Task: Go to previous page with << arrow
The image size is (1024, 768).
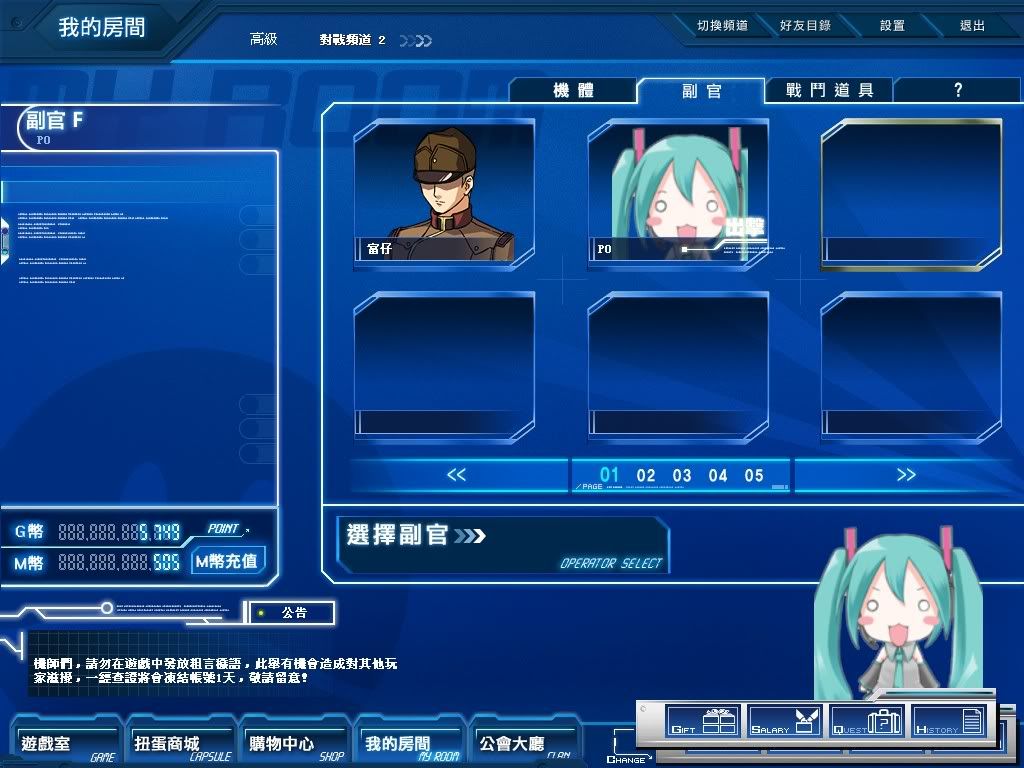Action: [456, 475]
